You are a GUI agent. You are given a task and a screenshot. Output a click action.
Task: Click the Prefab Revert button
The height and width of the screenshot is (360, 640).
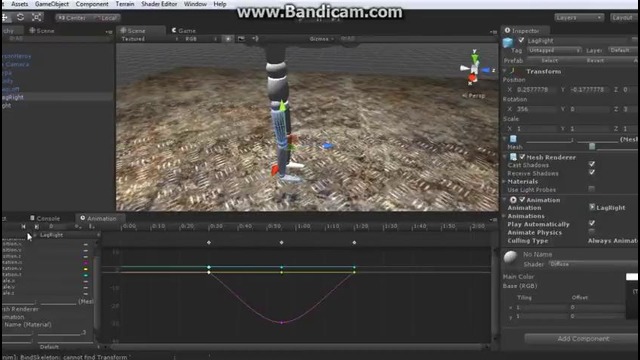(595, 60)
